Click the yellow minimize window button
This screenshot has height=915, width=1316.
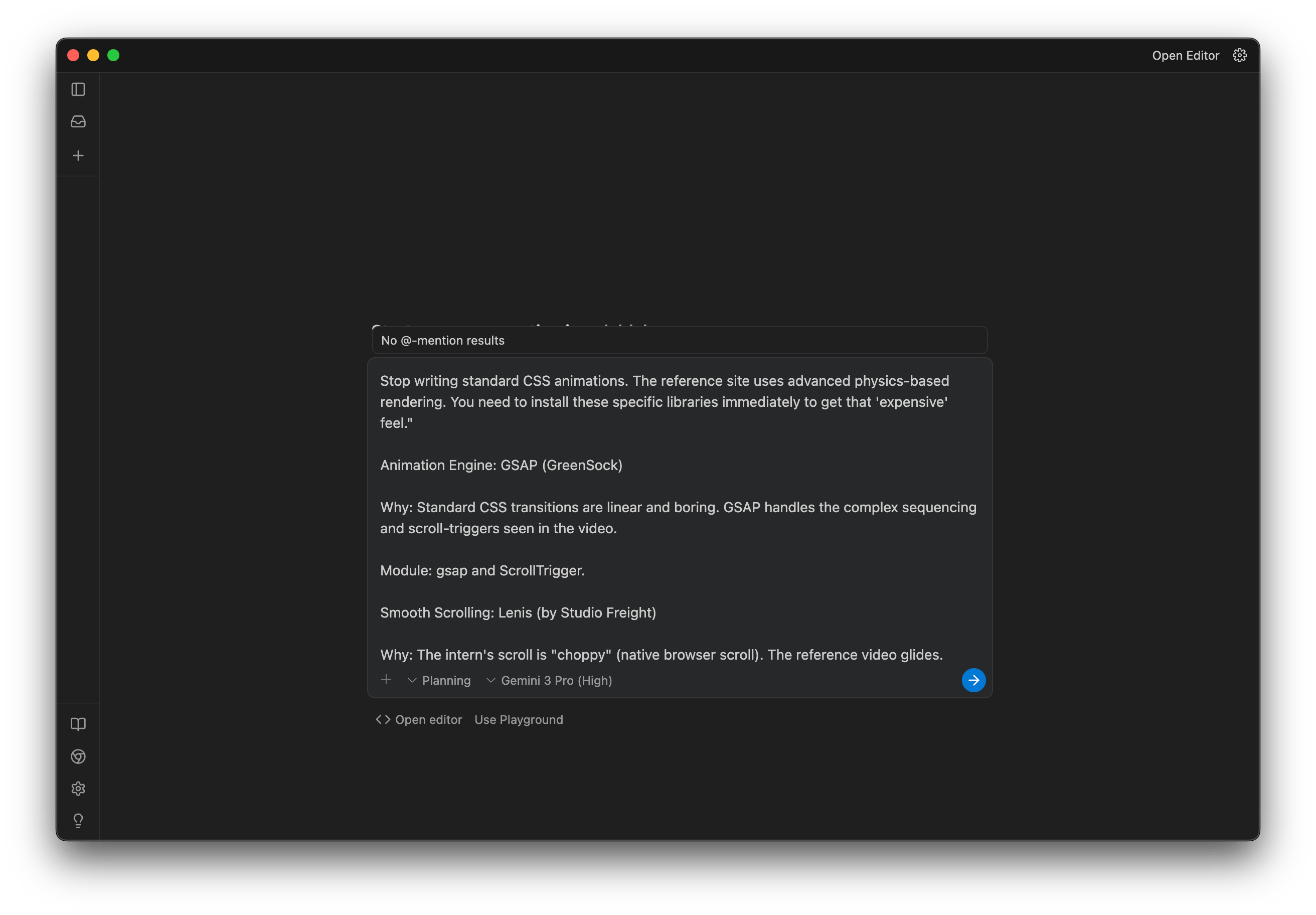click(93, 55)
